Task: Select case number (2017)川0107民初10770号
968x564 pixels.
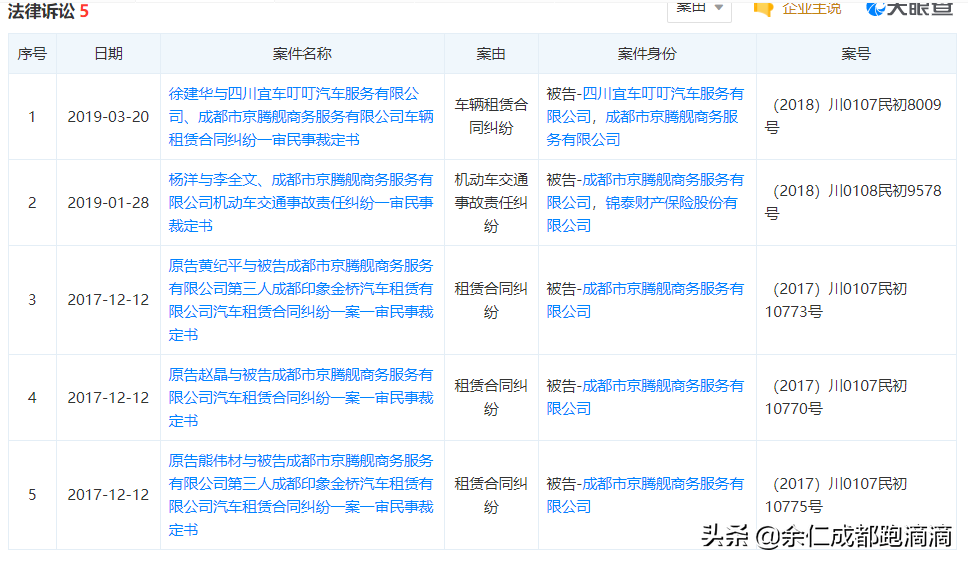Action: pos(837,397)
